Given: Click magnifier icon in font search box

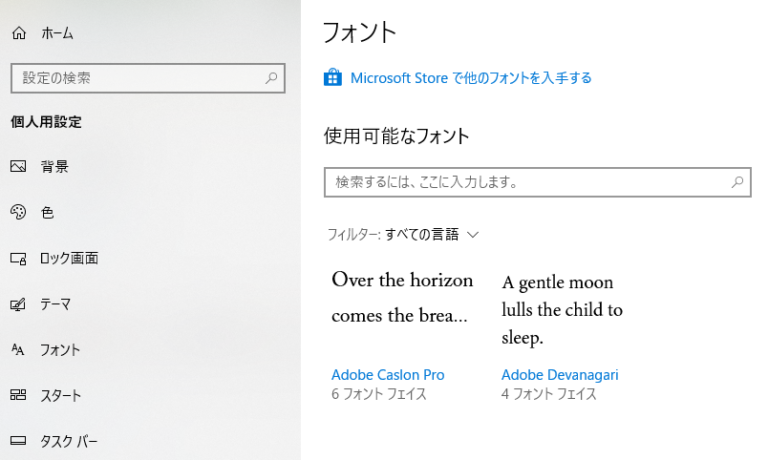Looking at the screenshot, I should (x=737, y=183).
